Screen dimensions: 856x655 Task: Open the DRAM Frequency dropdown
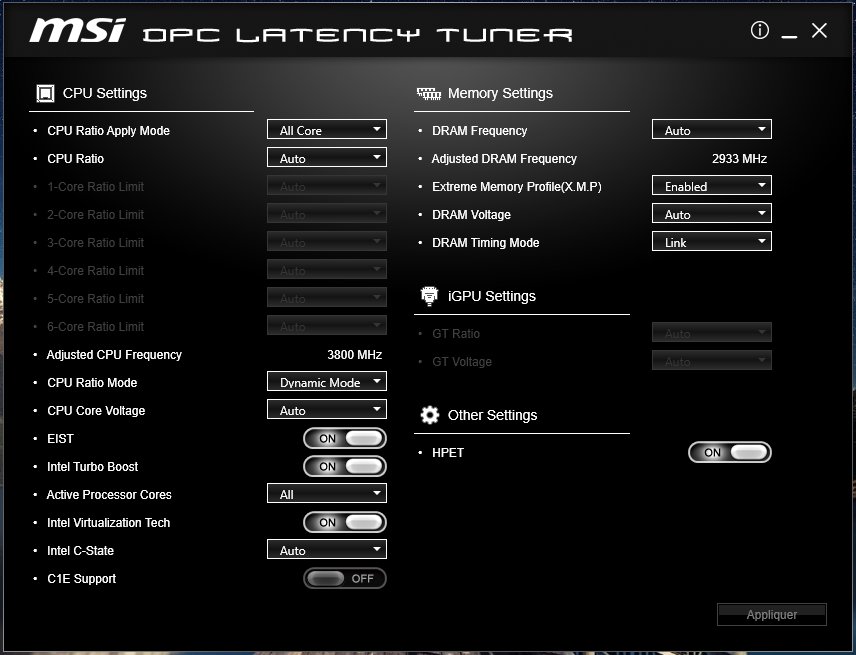[711, 130]
